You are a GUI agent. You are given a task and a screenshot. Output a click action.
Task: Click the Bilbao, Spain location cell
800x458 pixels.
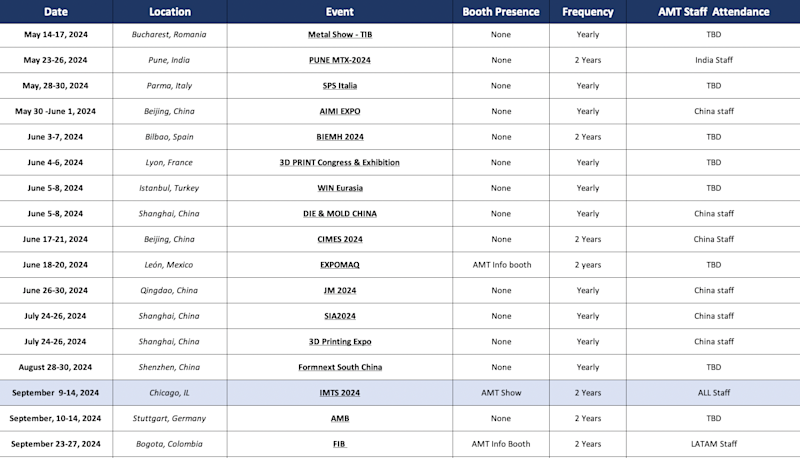(169, 137)
